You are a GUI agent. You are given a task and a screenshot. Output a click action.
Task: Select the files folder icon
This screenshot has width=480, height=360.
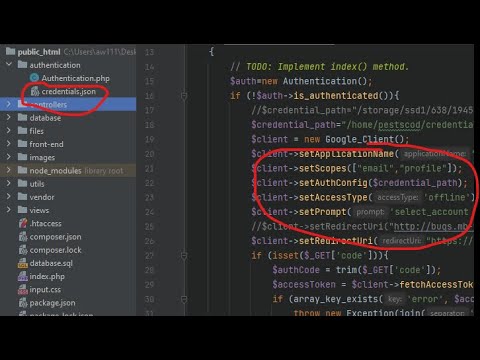tap(22, 130)
